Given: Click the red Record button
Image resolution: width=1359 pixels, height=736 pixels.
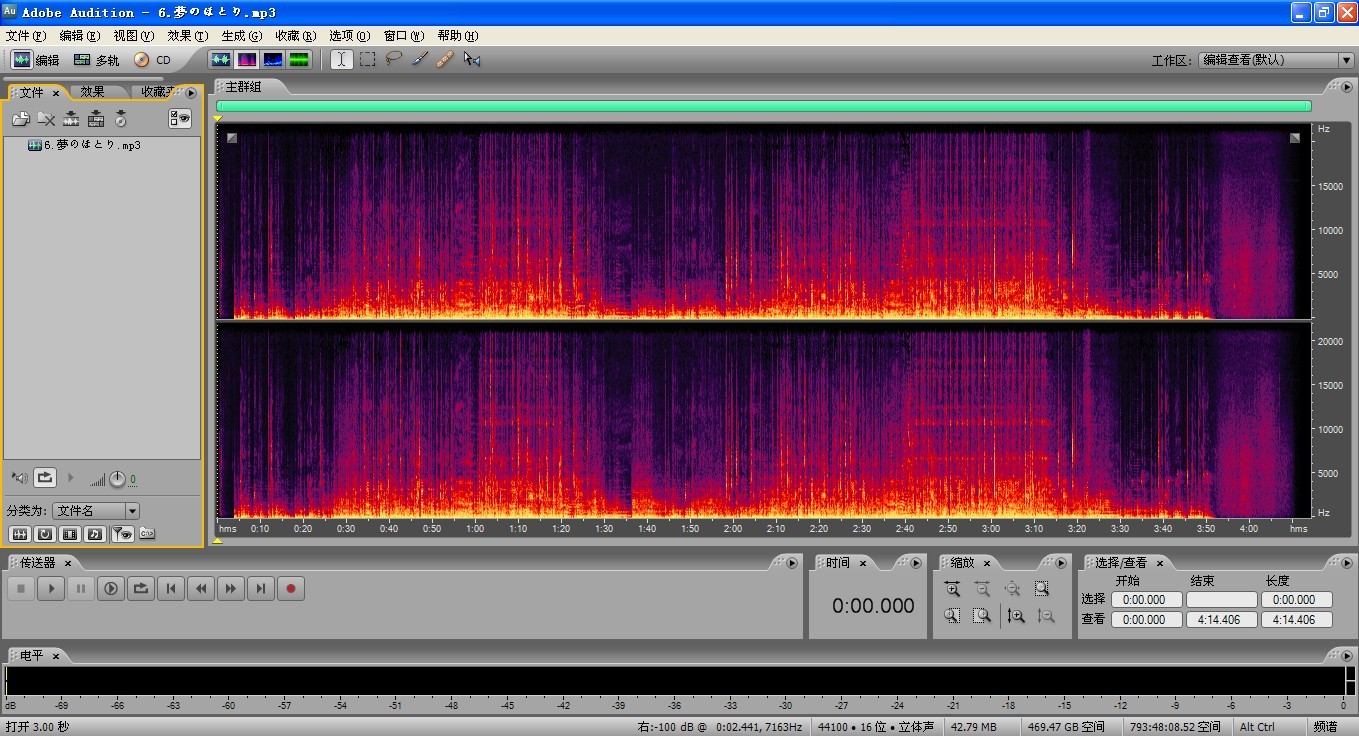Looking at the screenshot, I should (x=291, y=589).
